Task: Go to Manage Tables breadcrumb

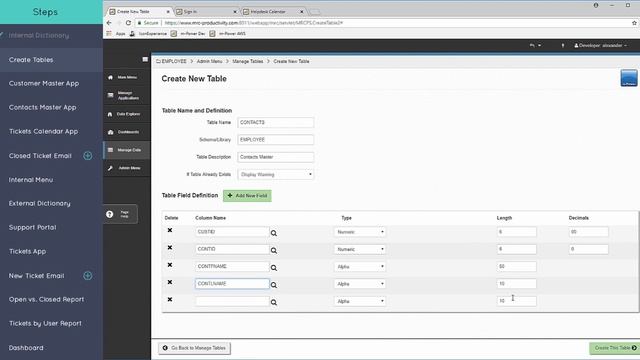Action: click(x=248, y=61)
